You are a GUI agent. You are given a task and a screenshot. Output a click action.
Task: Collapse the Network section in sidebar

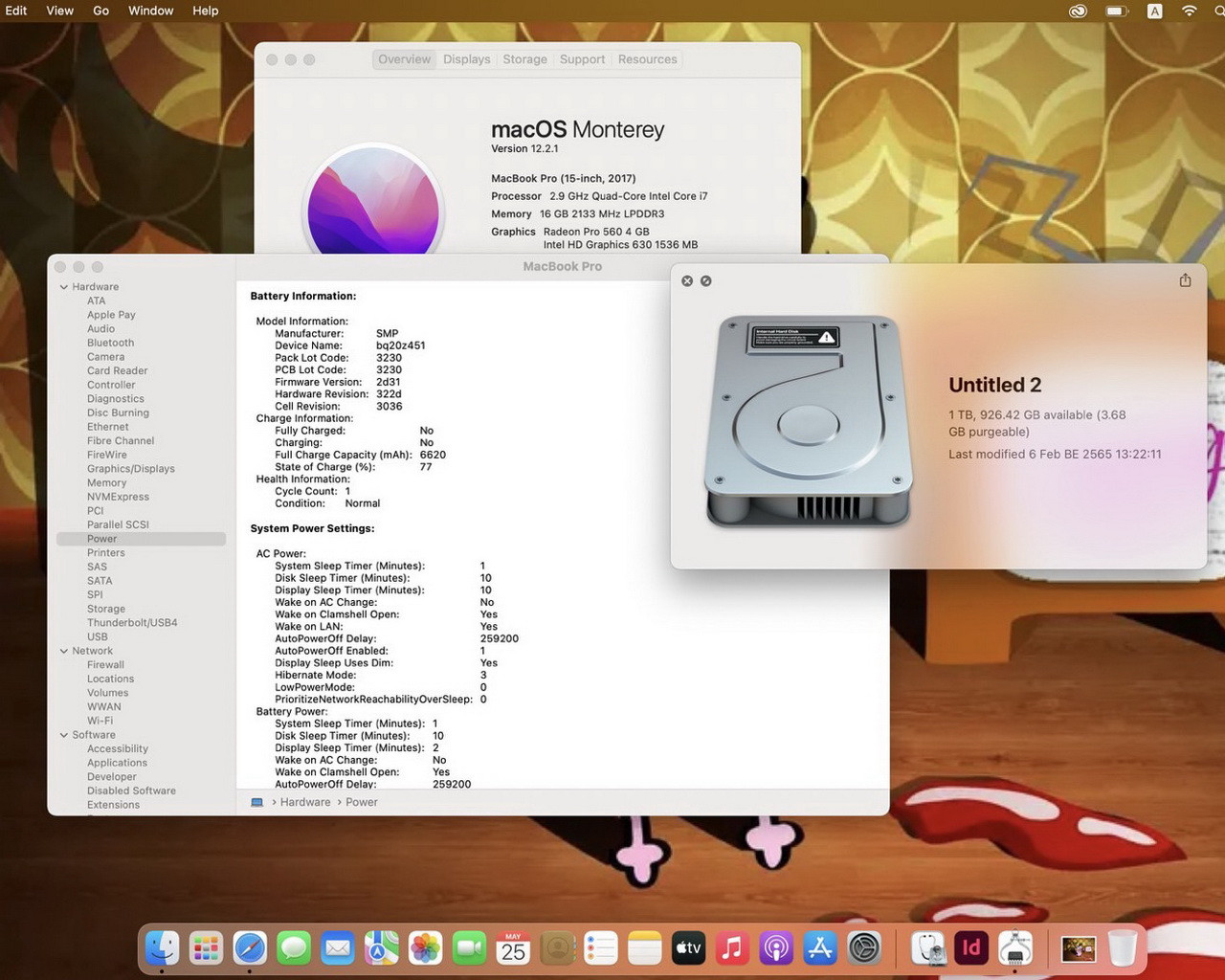tap(64, 651)
